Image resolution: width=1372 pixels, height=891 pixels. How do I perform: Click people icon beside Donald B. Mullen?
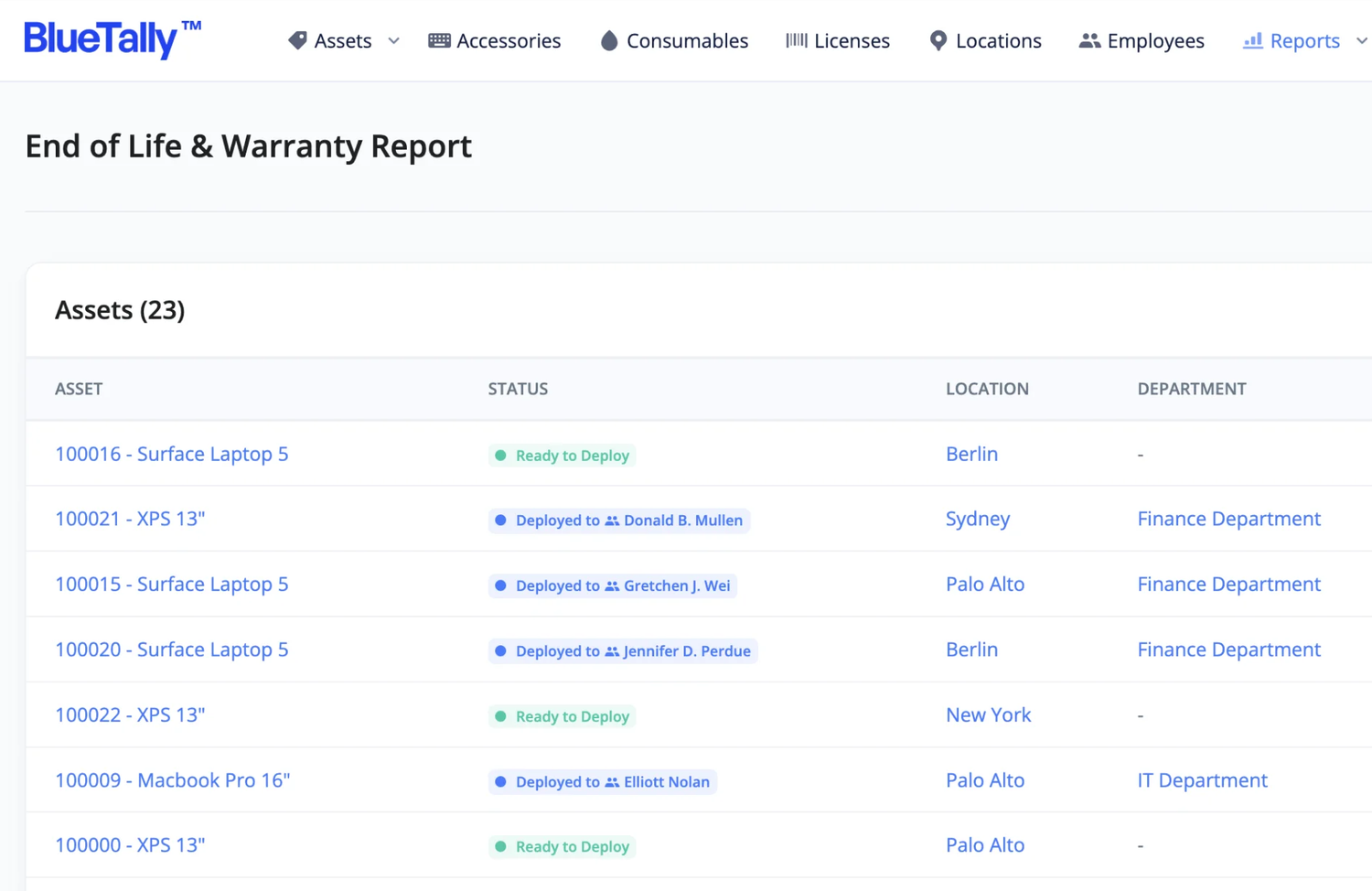point(612,521)
